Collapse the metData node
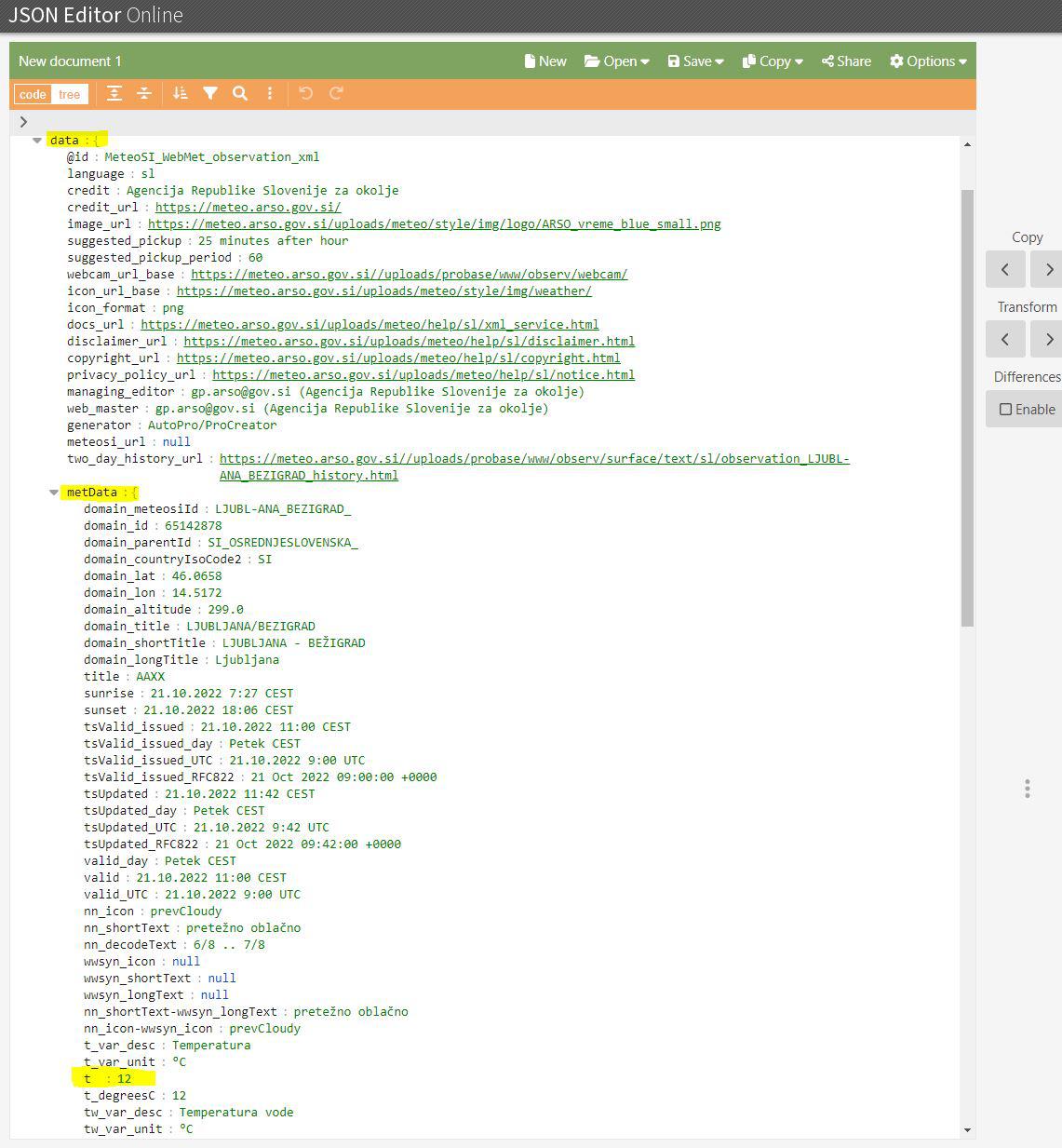 pos(54,493)
